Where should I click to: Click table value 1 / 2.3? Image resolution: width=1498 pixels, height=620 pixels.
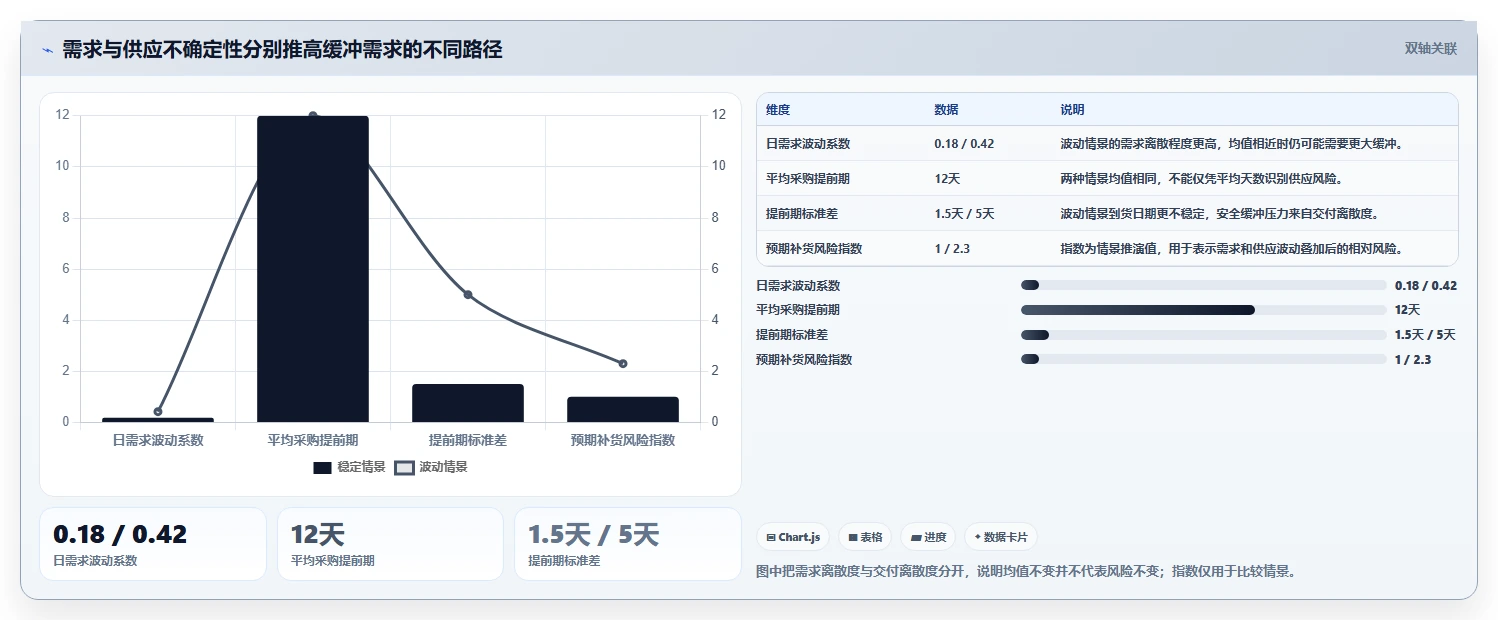coord(952,248)
